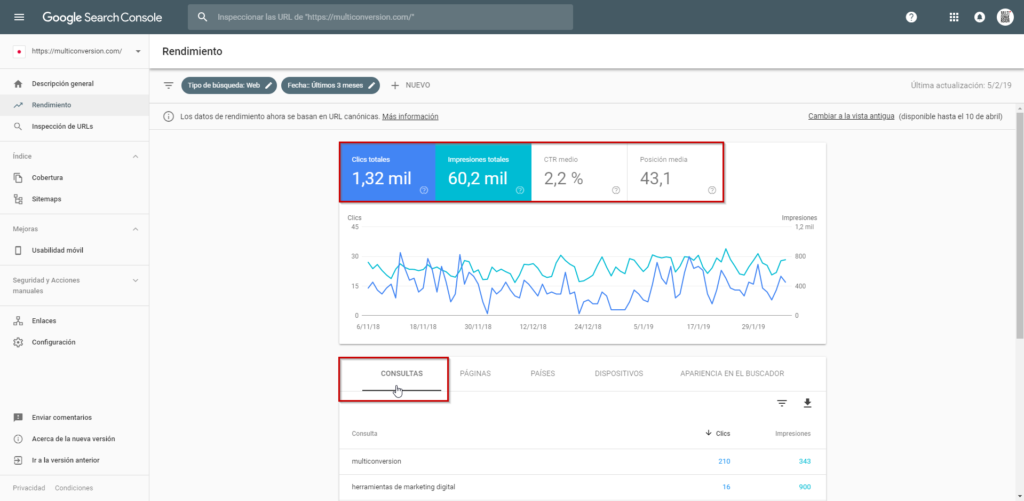Select the multiconversion query row
This screenshot has width=1024, height=501.
tap(583, 461)
